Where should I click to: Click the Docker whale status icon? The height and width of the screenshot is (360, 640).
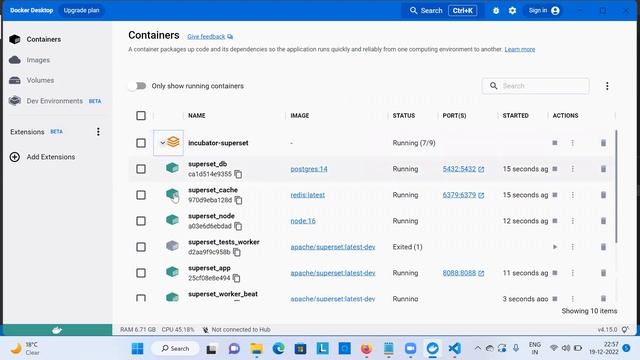tap(57, 330)
